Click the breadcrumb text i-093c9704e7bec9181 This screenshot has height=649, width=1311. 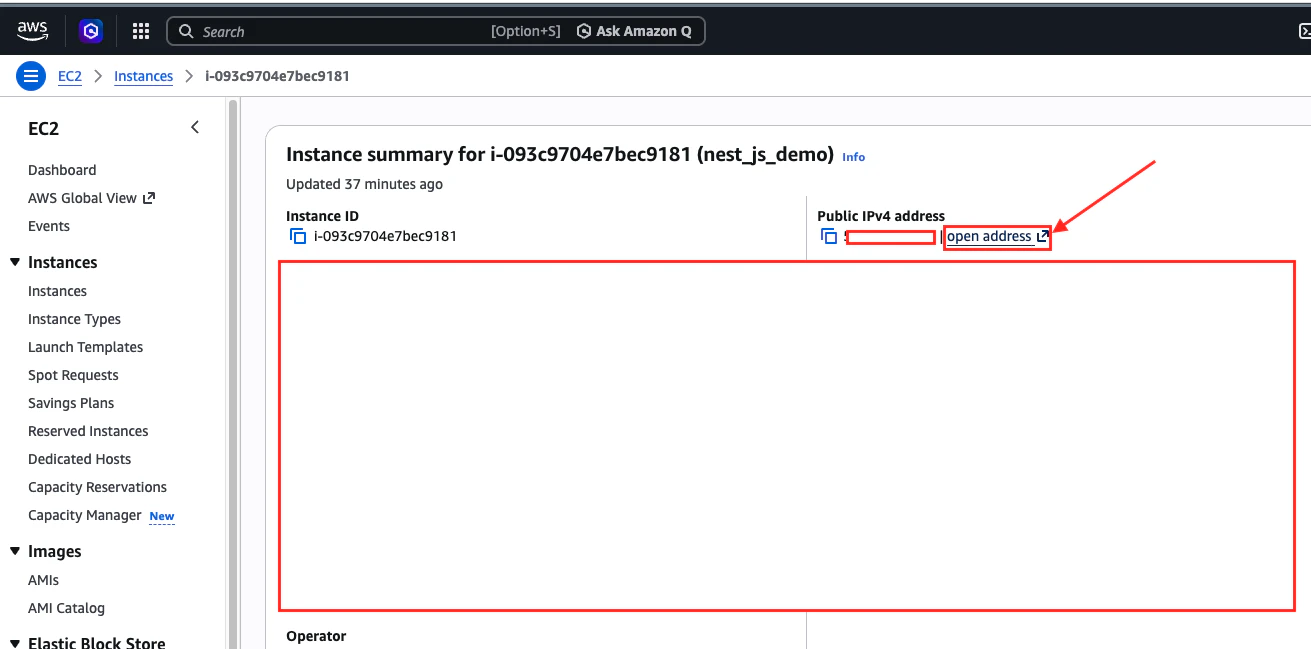tap(277, 76)
